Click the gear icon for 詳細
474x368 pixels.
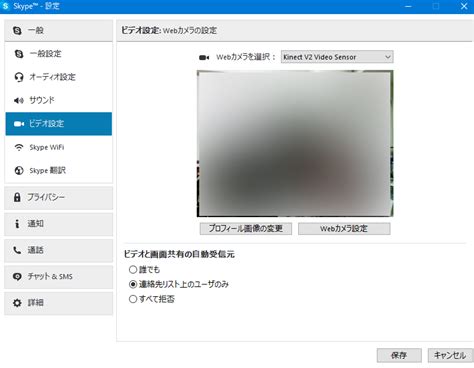tap(17, 303)
